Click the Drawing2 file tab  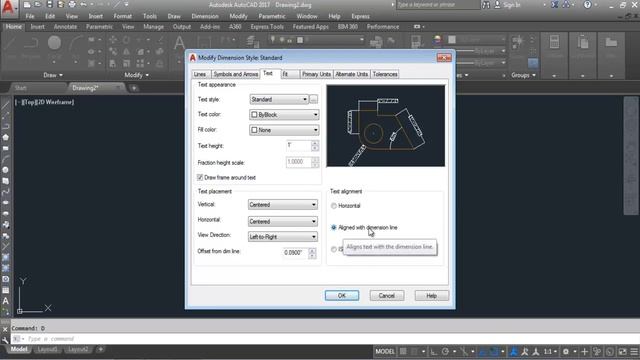(x=86, y=88)
